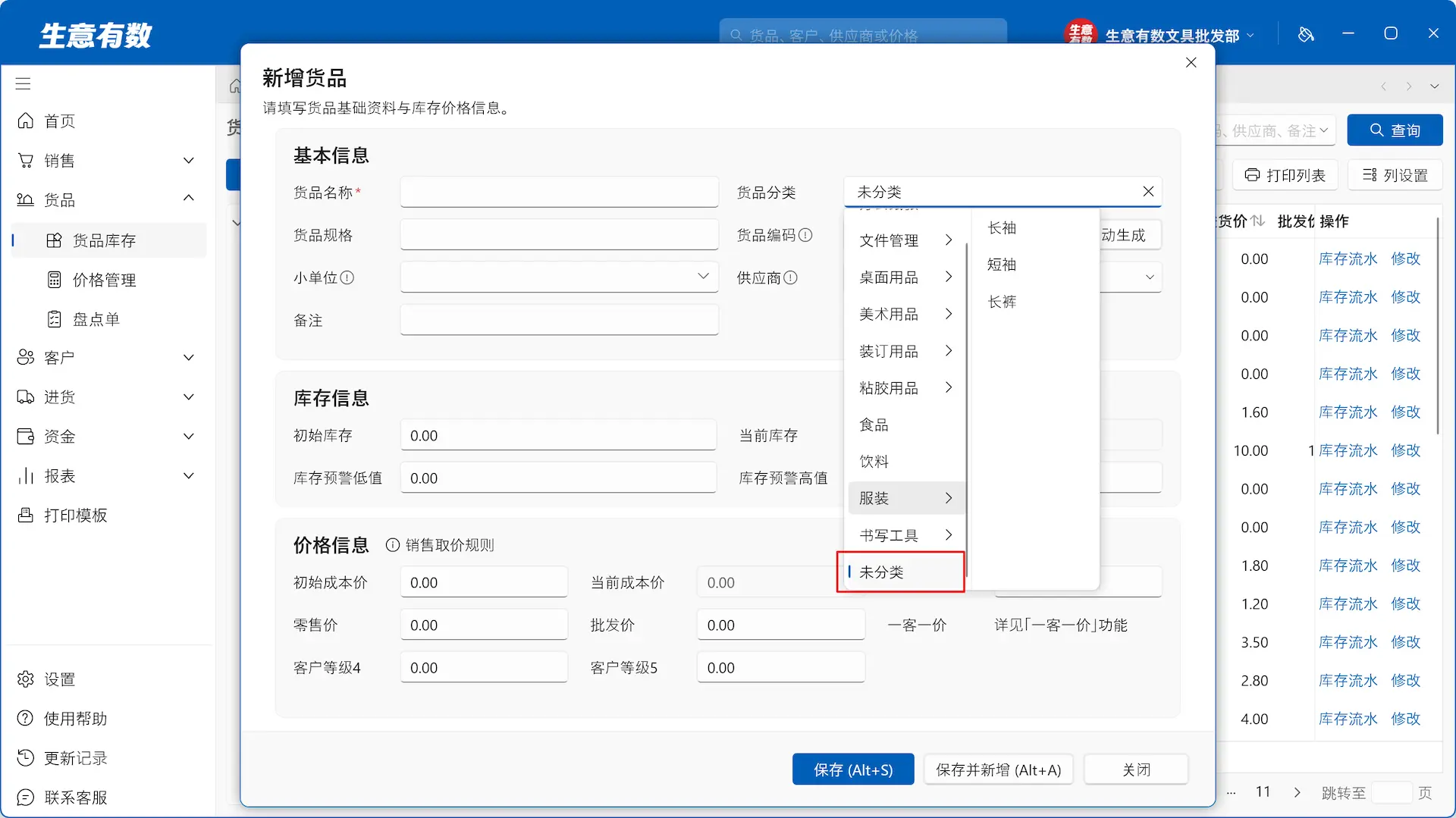Click info icon beside 小单位
Viewport: 1456px width, 818px height.
coord(347,277)
